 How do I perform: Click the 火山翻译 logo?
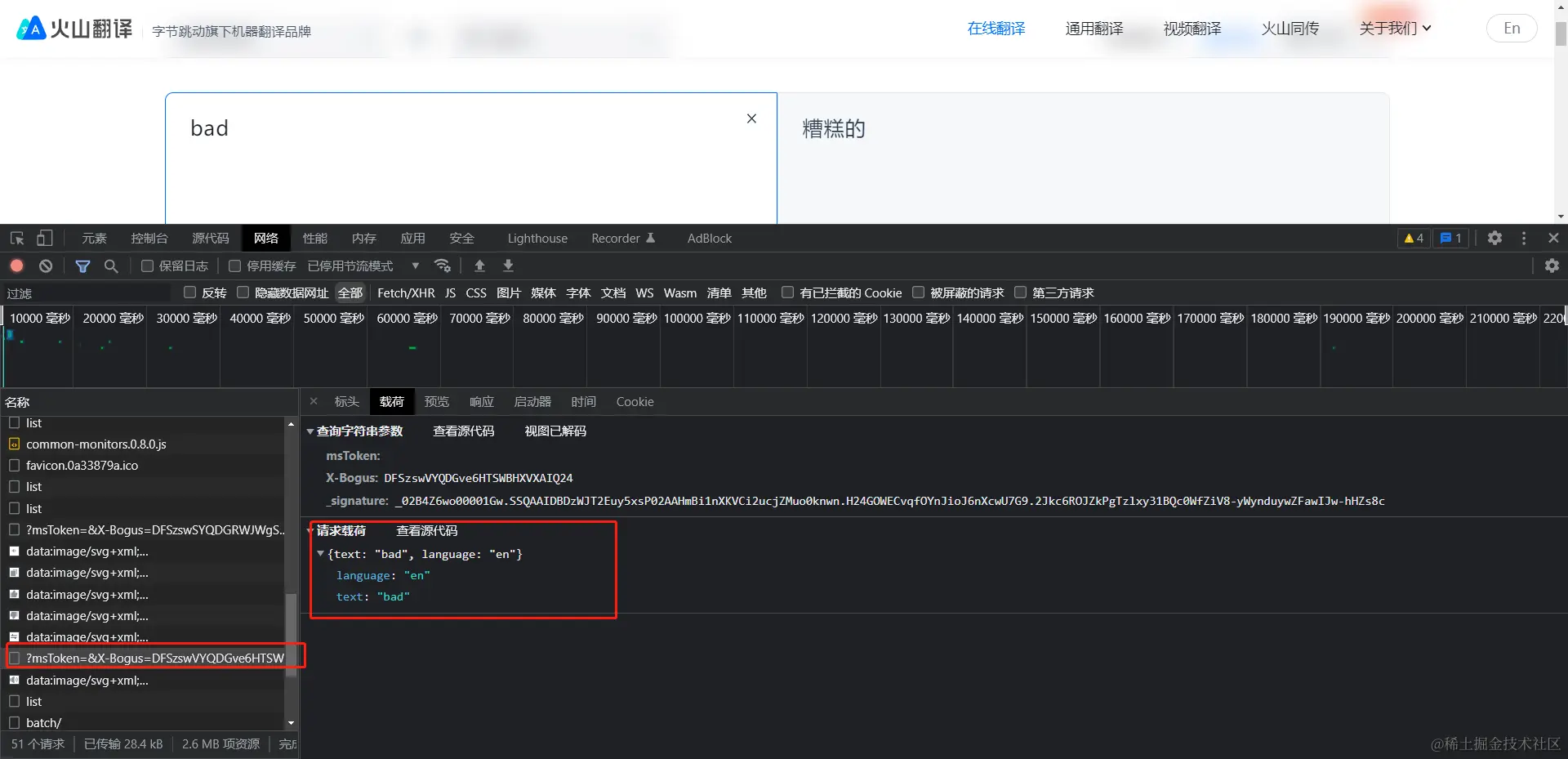74,29
